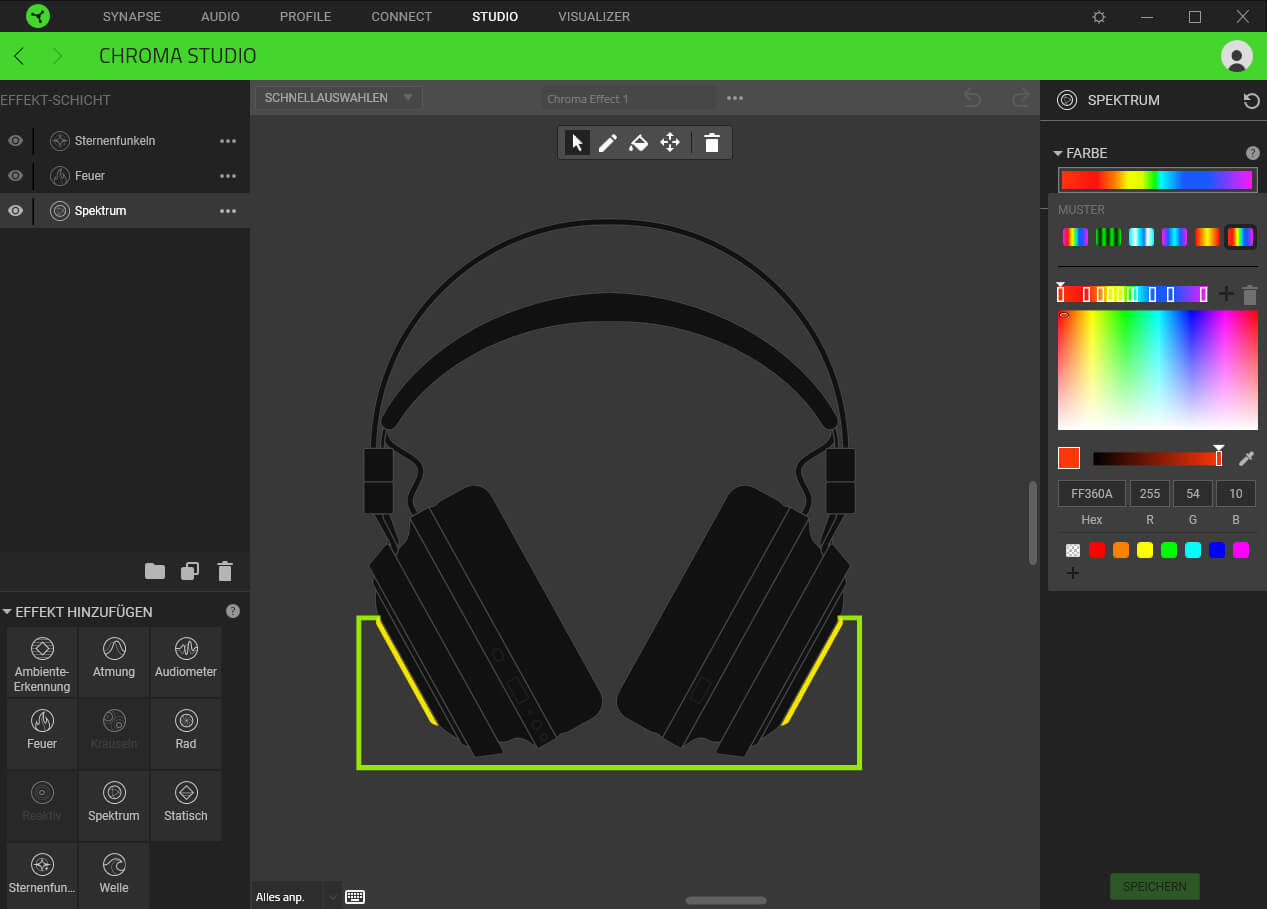
Task: Click the Chroma Effect 1 name field
Action: pos(628,99)
